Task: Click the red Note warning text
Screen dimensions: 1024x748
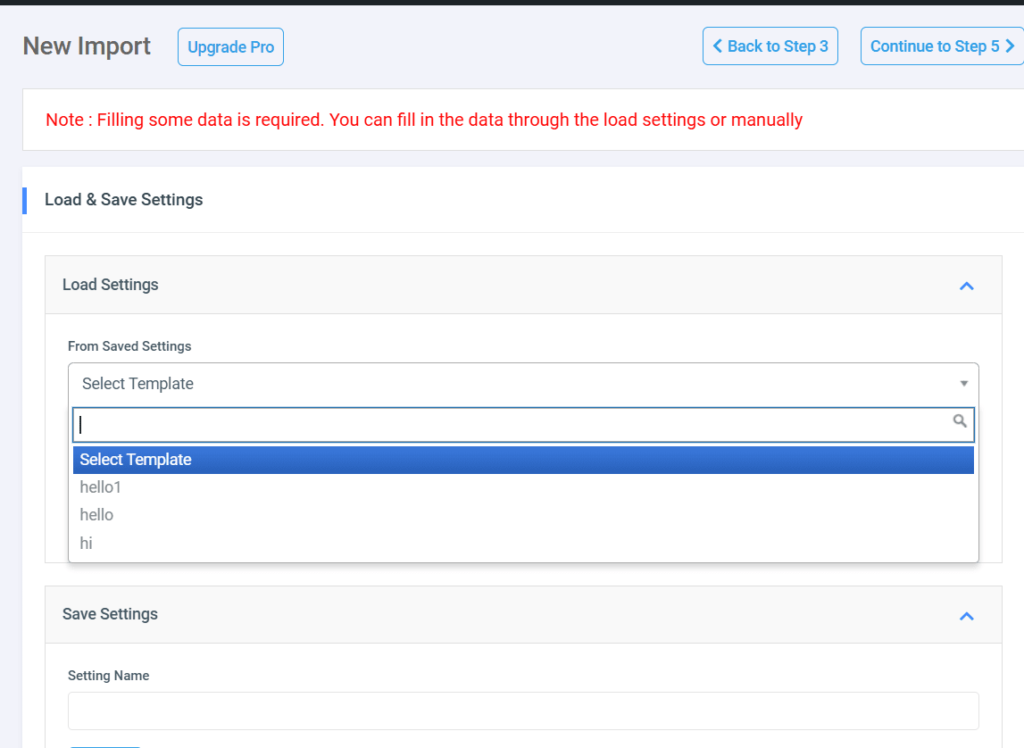Action: point(424,120)
